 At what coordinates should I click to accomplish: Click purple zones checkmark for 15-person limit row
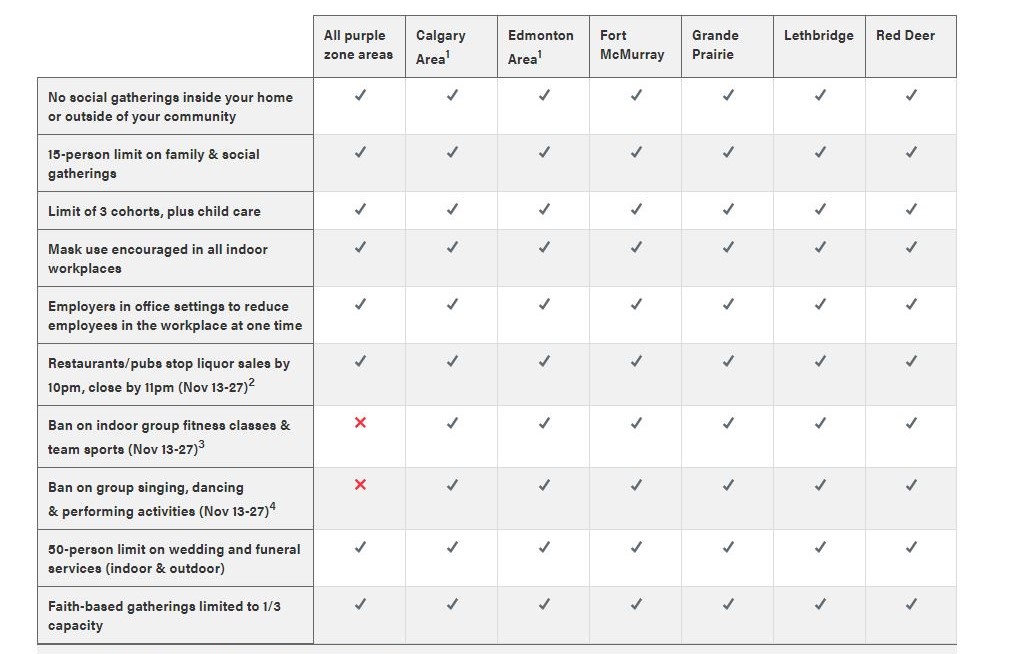(x=360, y=153)
